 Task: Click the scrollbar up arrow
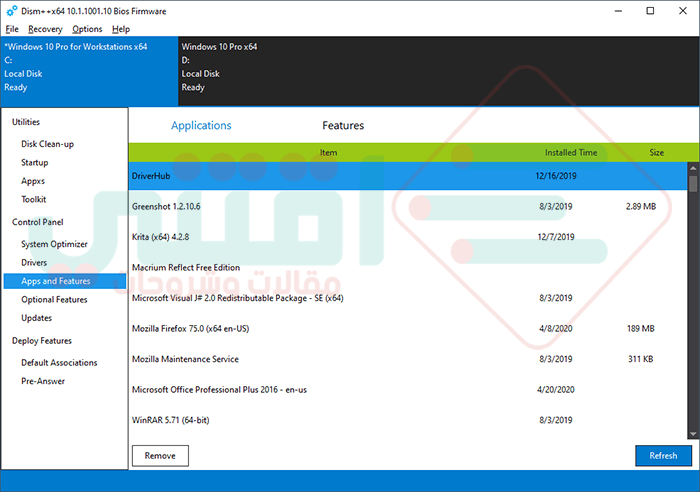coord(693,168)
